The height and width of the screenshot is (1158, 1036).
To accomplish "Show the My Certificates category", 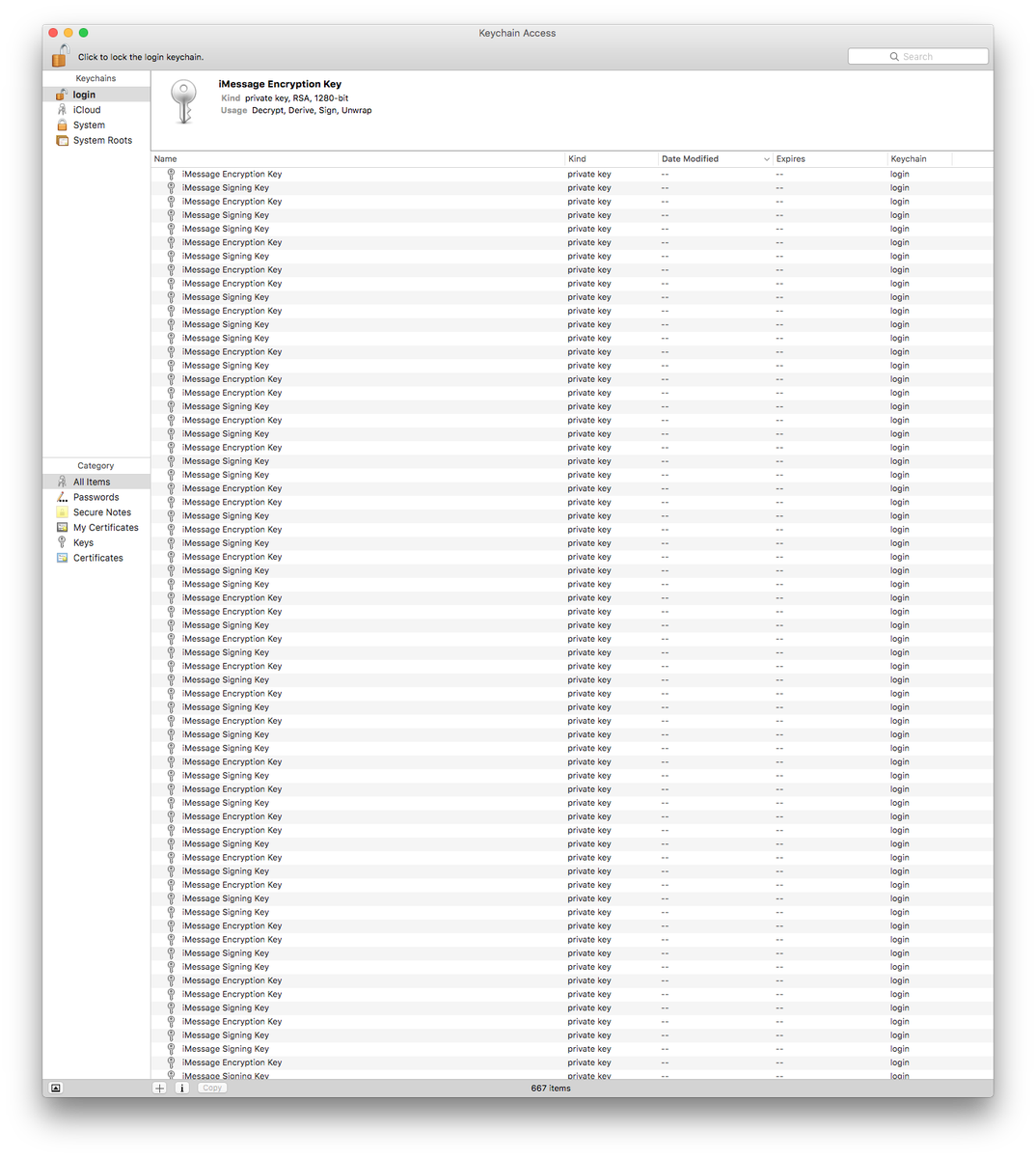I will pos(96,528).
